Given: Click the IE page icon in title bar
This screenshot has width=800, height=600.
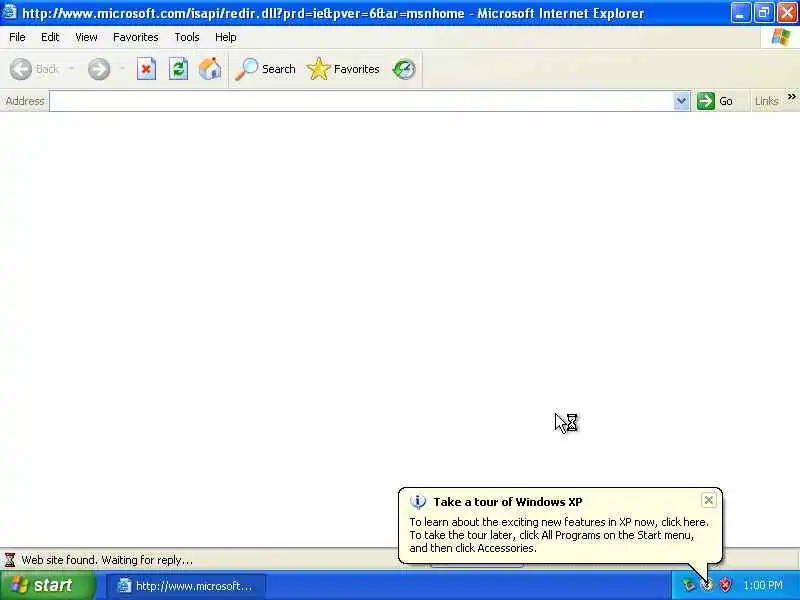Looking at the screenshot, I should [x=10, y=13].
